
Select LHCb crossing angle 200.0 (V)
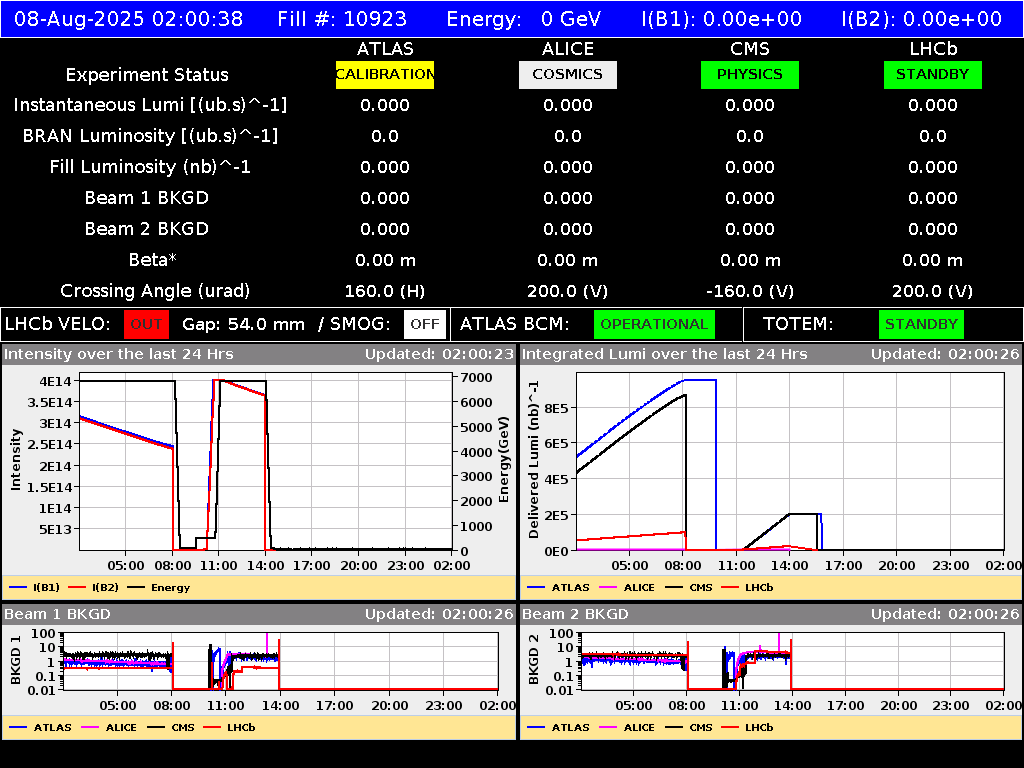(933, 291)
